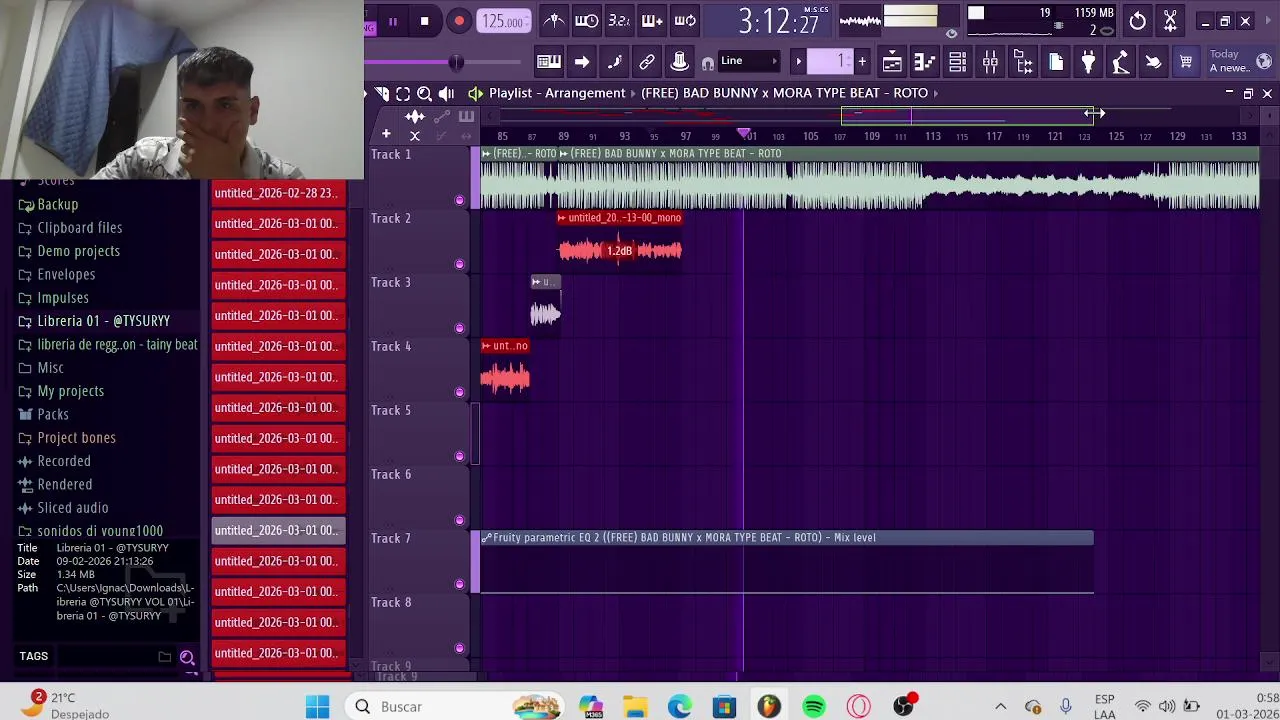Mute Track 5 using its switch
1280x720 pixels.
(459, 456)
